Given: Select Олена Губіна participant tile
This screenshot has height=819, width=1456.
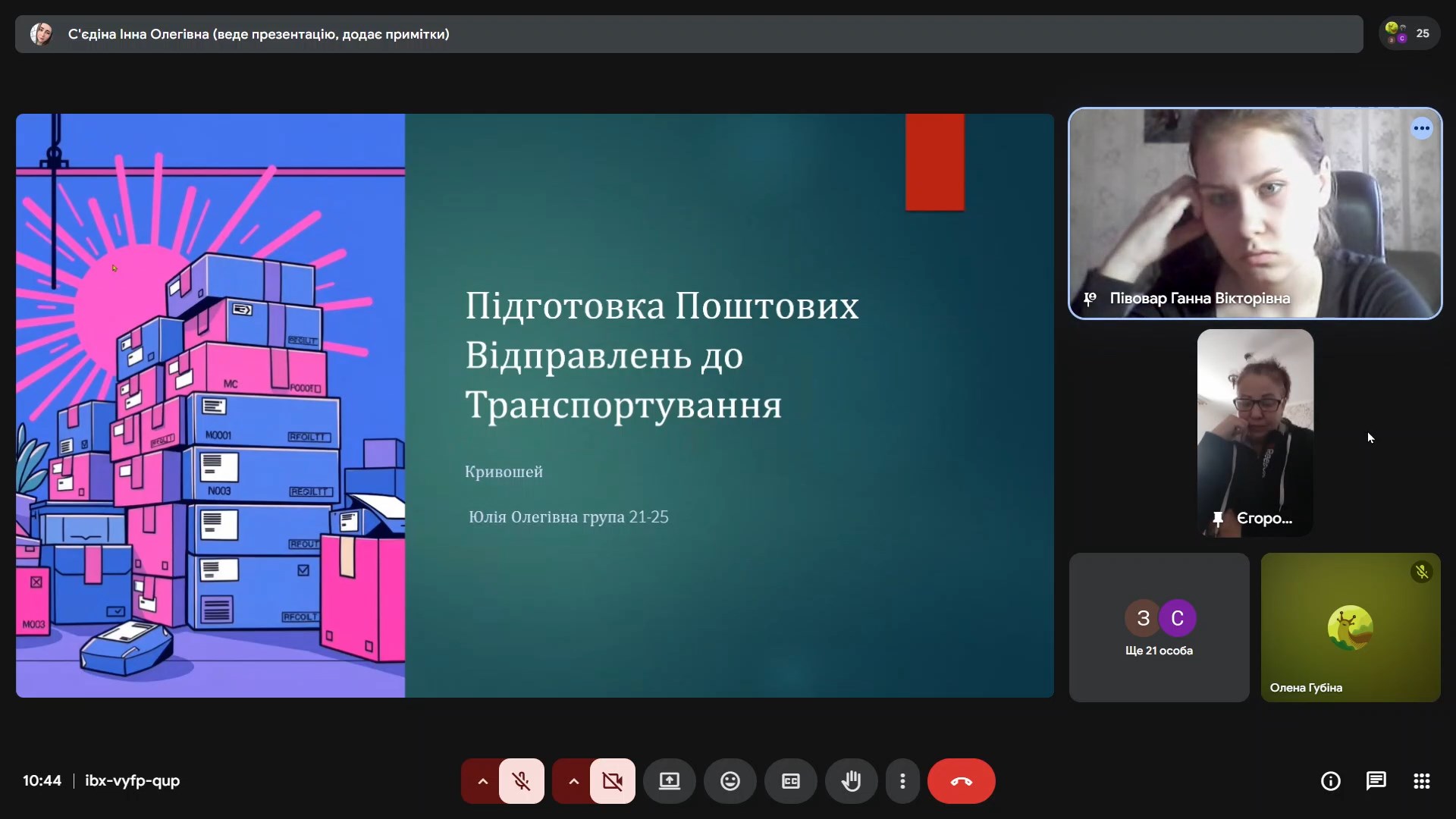Looking at the screenshot, I should [x=1350, y=627].
